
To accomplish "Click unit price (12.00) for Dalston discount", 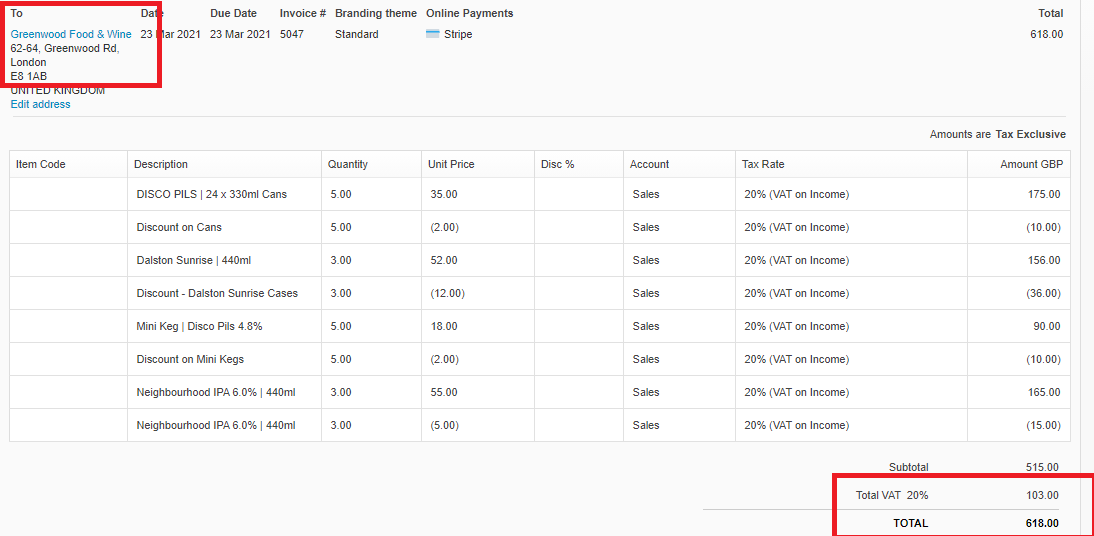I will (x=447, y=293).
